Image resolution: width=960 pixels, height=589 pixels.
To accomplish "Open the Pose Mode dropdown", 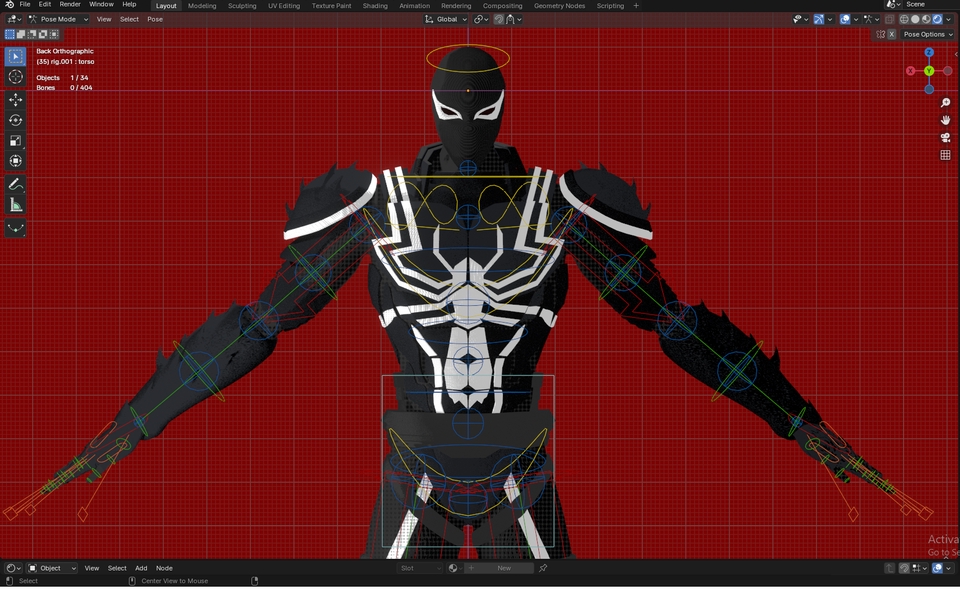I will point(58,19).
